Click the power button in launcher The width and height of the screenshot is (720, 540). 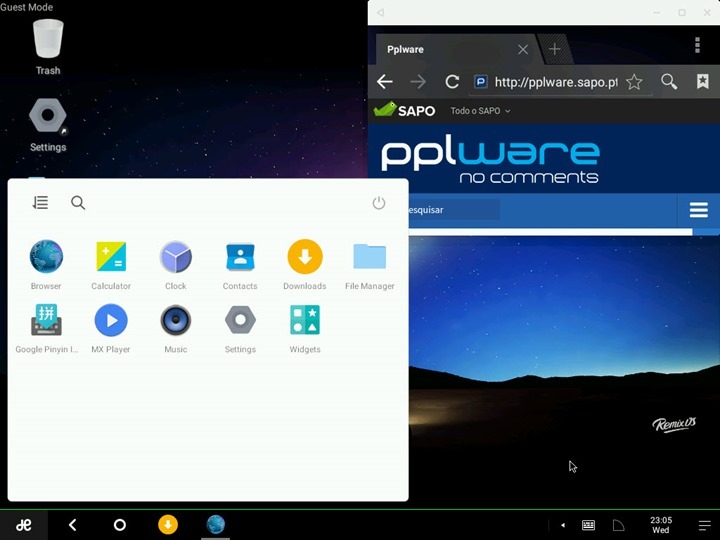[379, 202]
